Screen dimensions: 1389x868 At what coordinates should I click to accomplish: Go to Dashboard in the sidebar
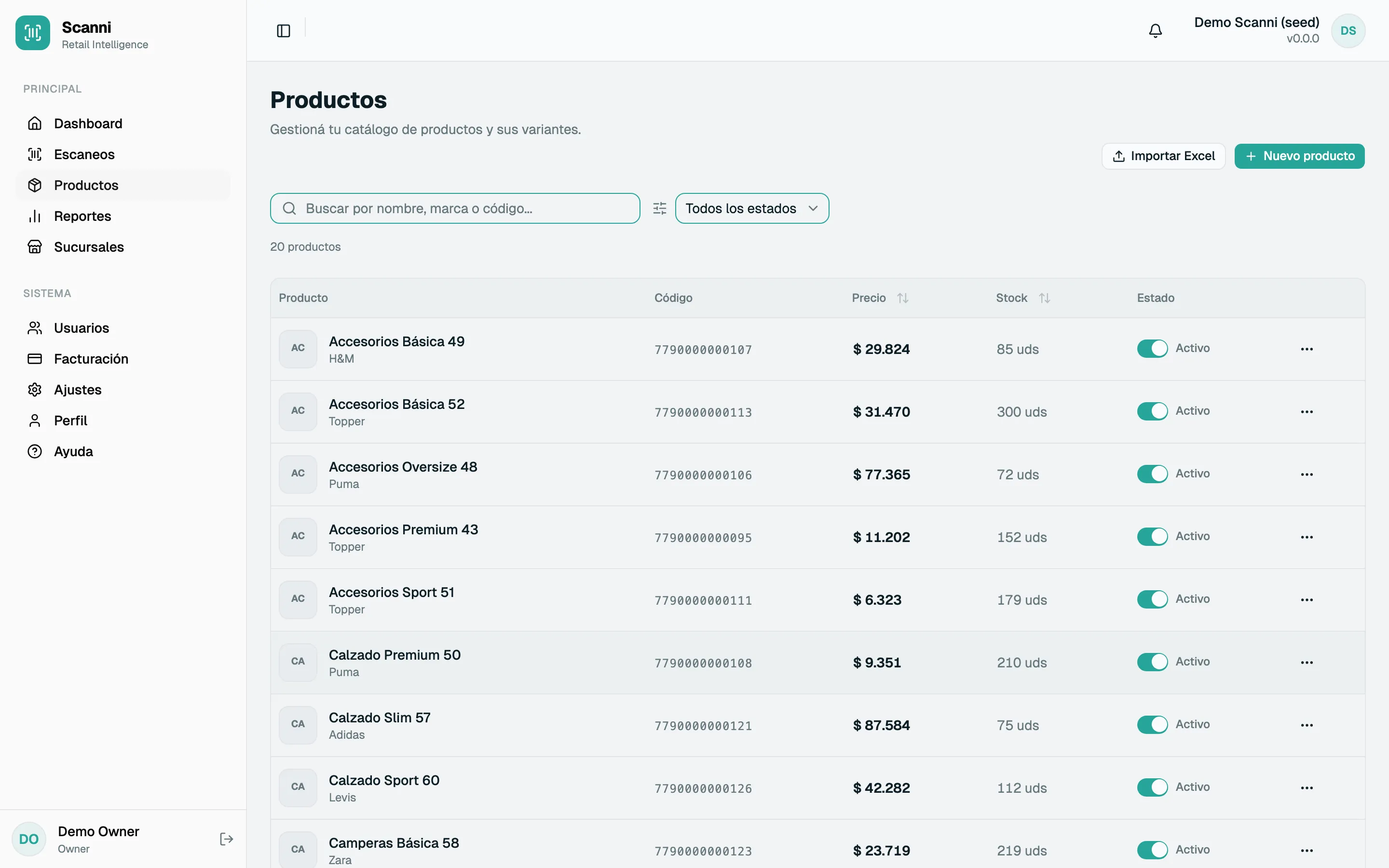[123, 123]
